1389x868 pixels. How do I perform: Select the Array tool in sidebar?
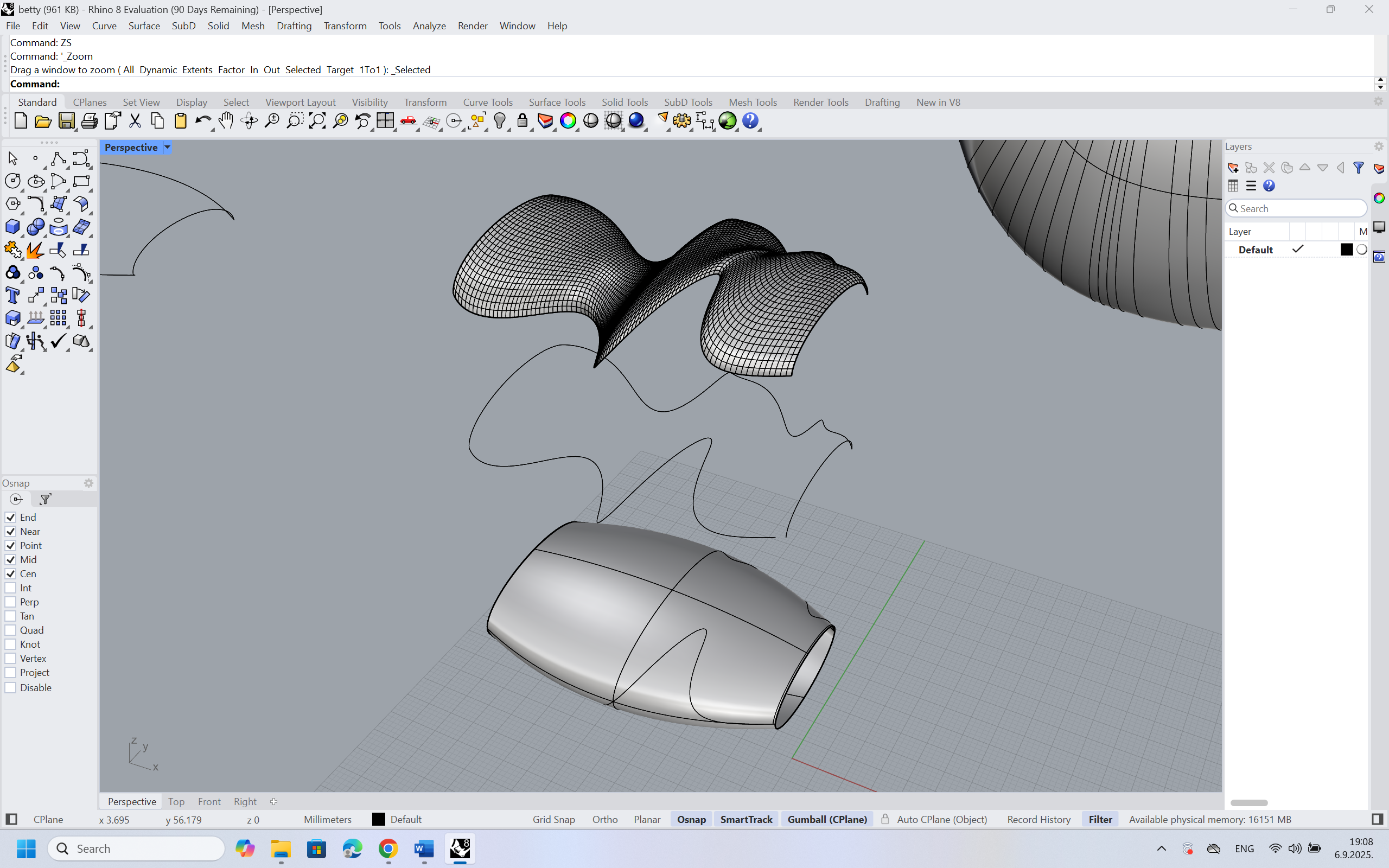[58, 318]
